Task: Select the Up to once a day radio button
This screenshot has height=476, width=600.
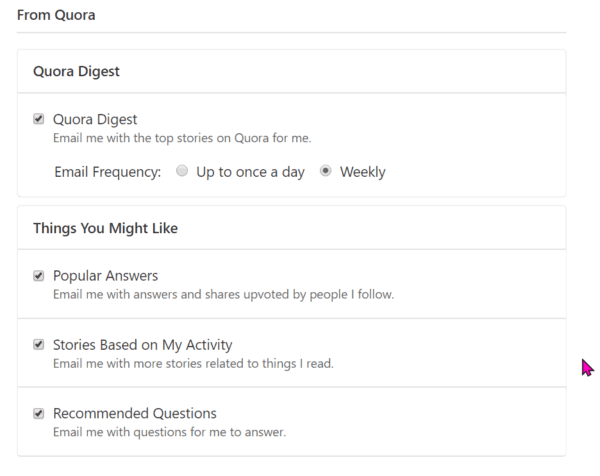Action: coord(182,171)
